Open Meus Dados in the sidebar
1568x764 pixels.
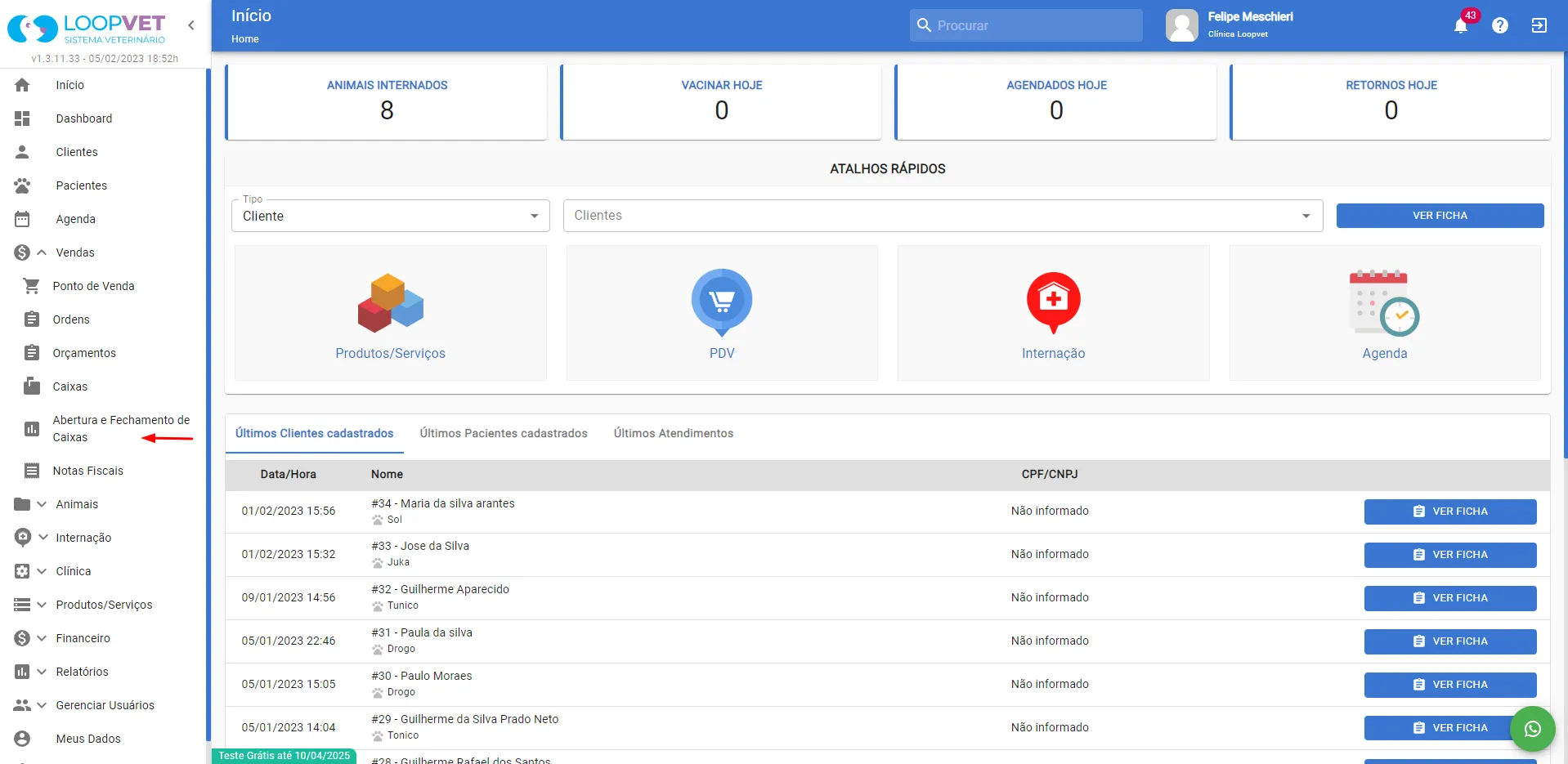tap(103, 739)
